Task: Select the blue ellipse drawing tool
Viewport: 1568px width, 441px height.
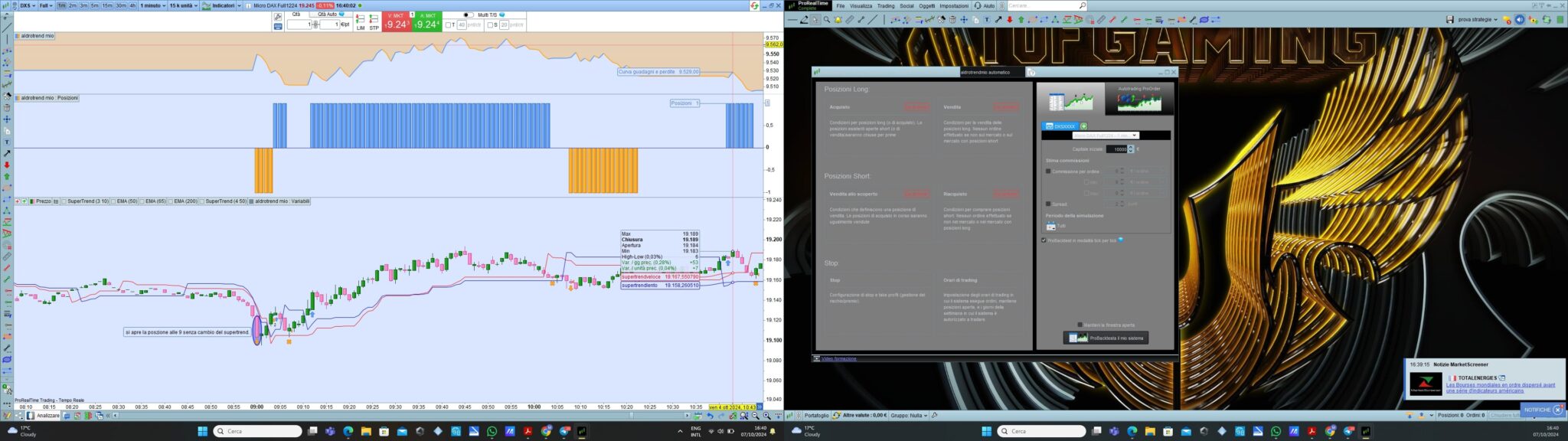Action: click(1204, 20)
